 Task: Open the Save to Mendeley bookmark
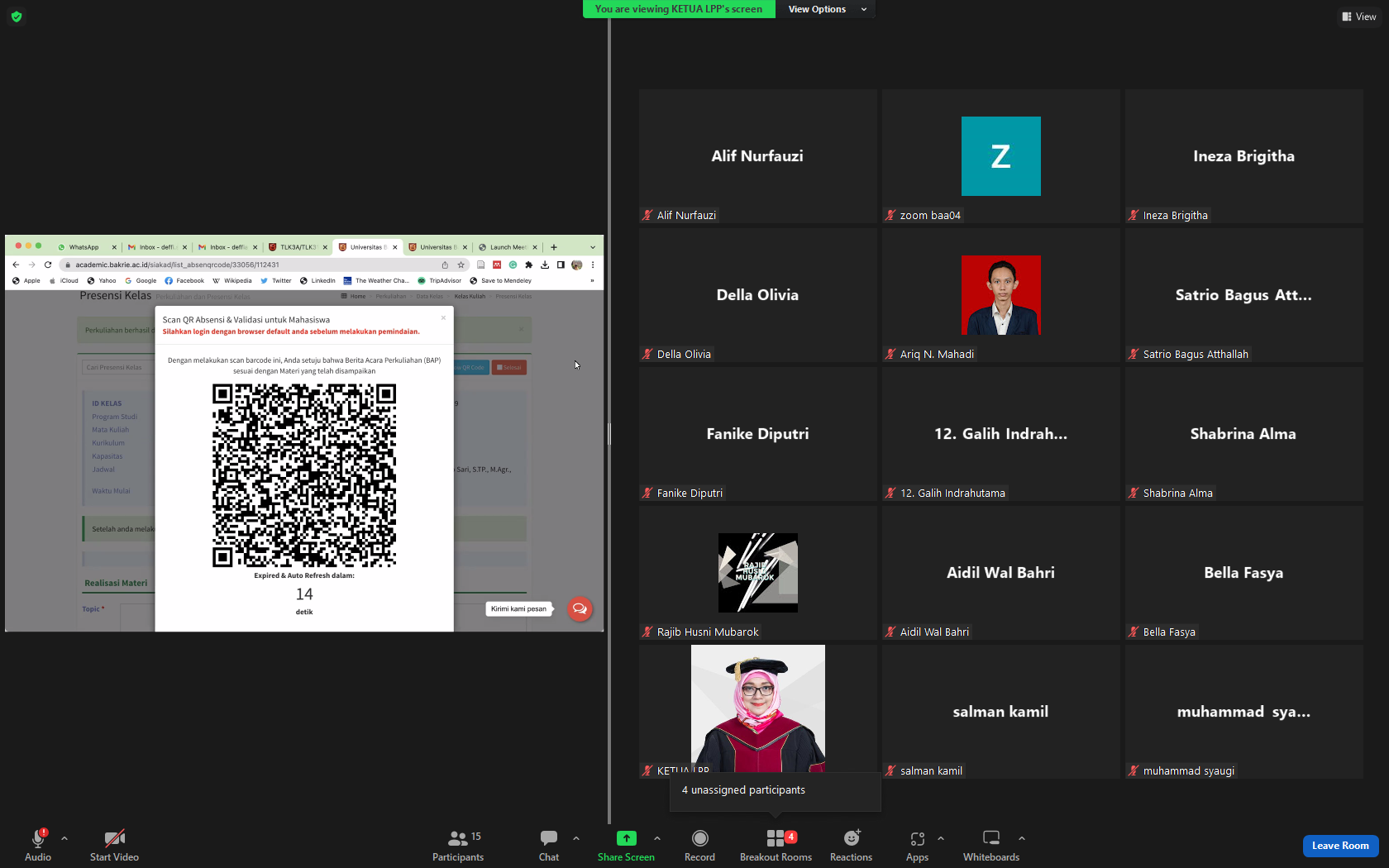tap(500, 281)
